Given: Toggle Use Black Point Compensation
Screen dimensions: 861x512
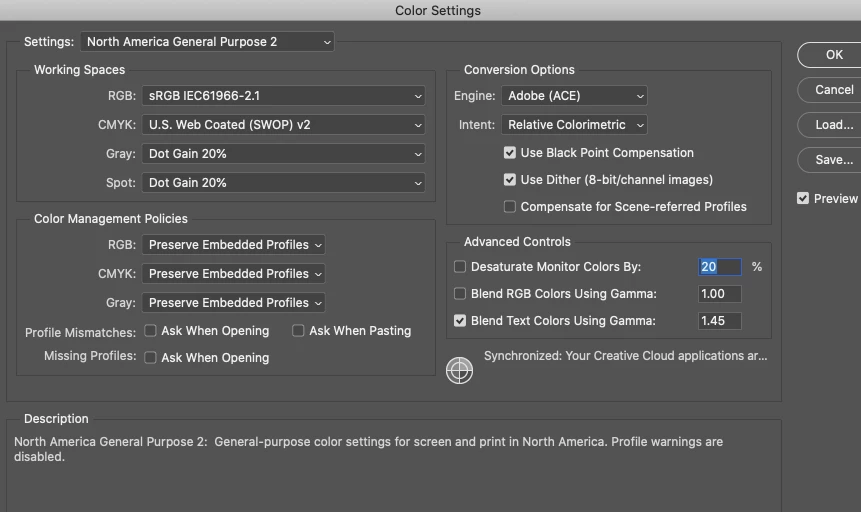Looking at the screenshot, I should point(510,153).
